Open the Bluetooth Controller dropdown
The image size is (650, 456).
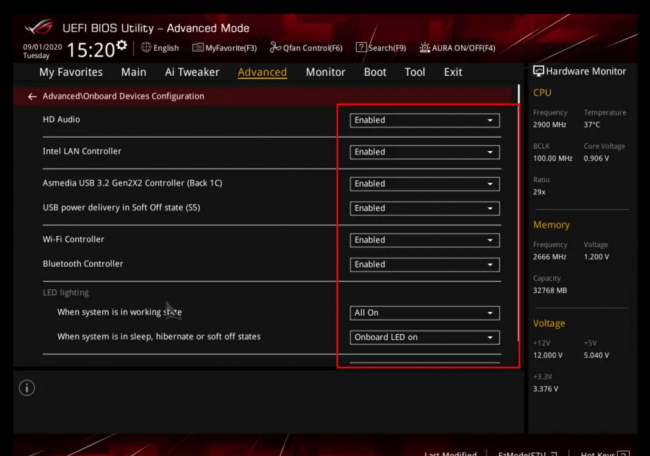(424, 264)
